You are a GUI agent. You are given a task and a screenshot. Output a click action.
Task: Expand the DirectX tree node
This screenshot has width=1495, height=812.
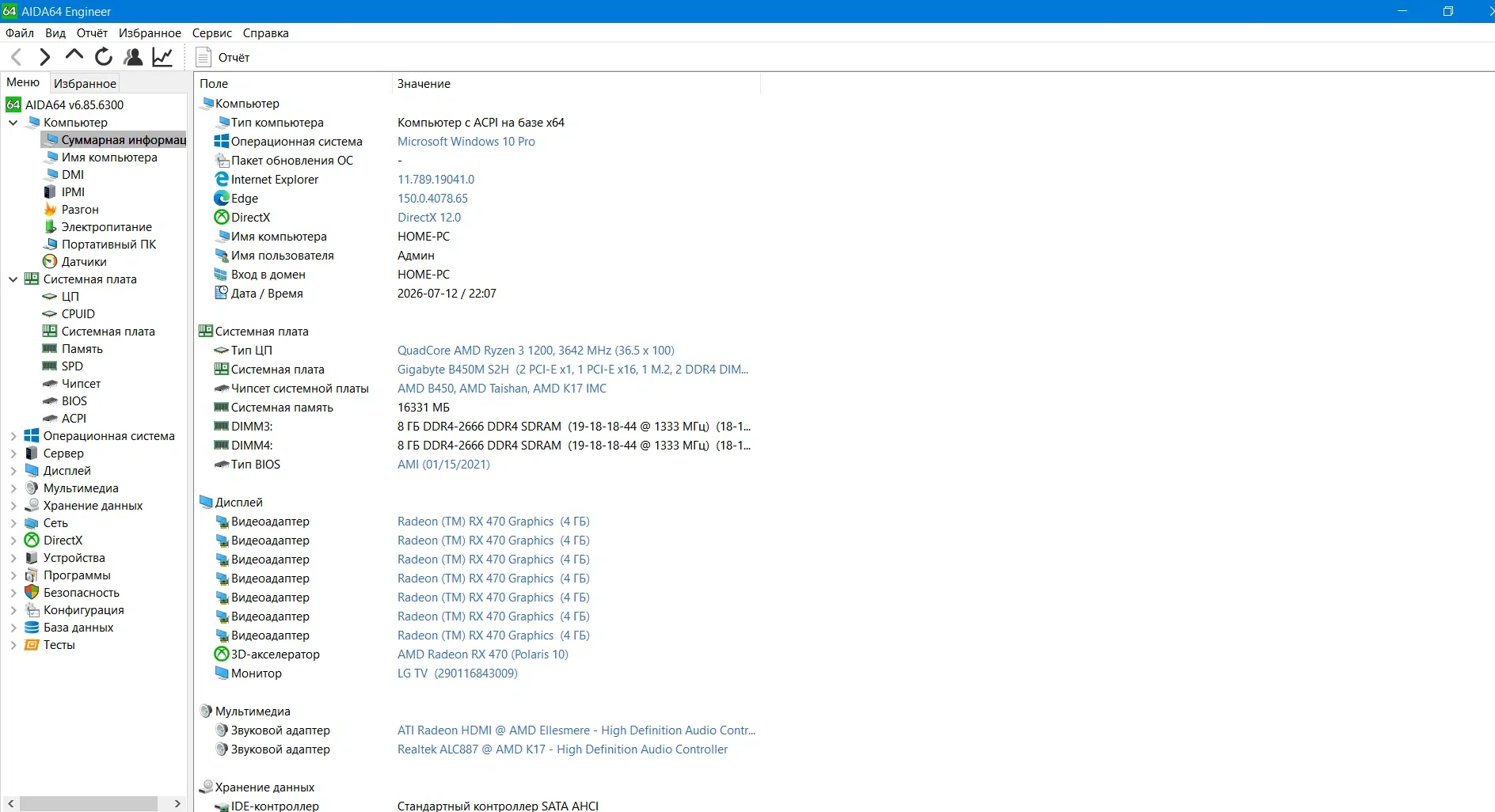point(13,541)
